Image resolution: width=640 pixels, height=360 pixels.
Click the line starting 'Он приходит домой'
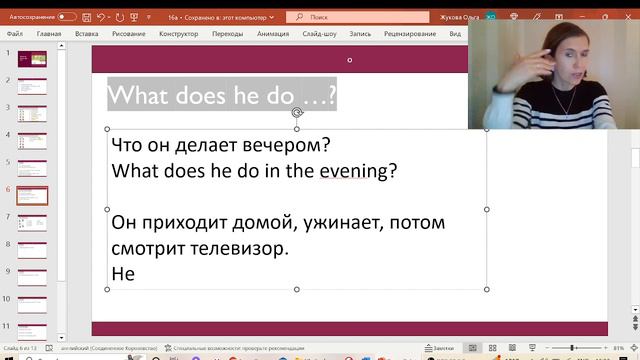point(278,223)
